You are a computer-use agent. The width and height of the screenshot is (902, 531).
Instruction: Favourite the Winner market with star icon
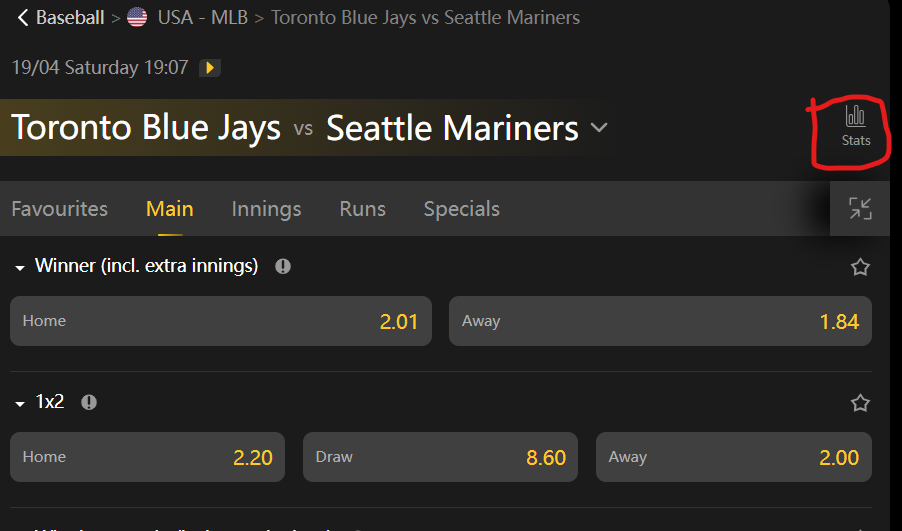click(x=860, y=267)
